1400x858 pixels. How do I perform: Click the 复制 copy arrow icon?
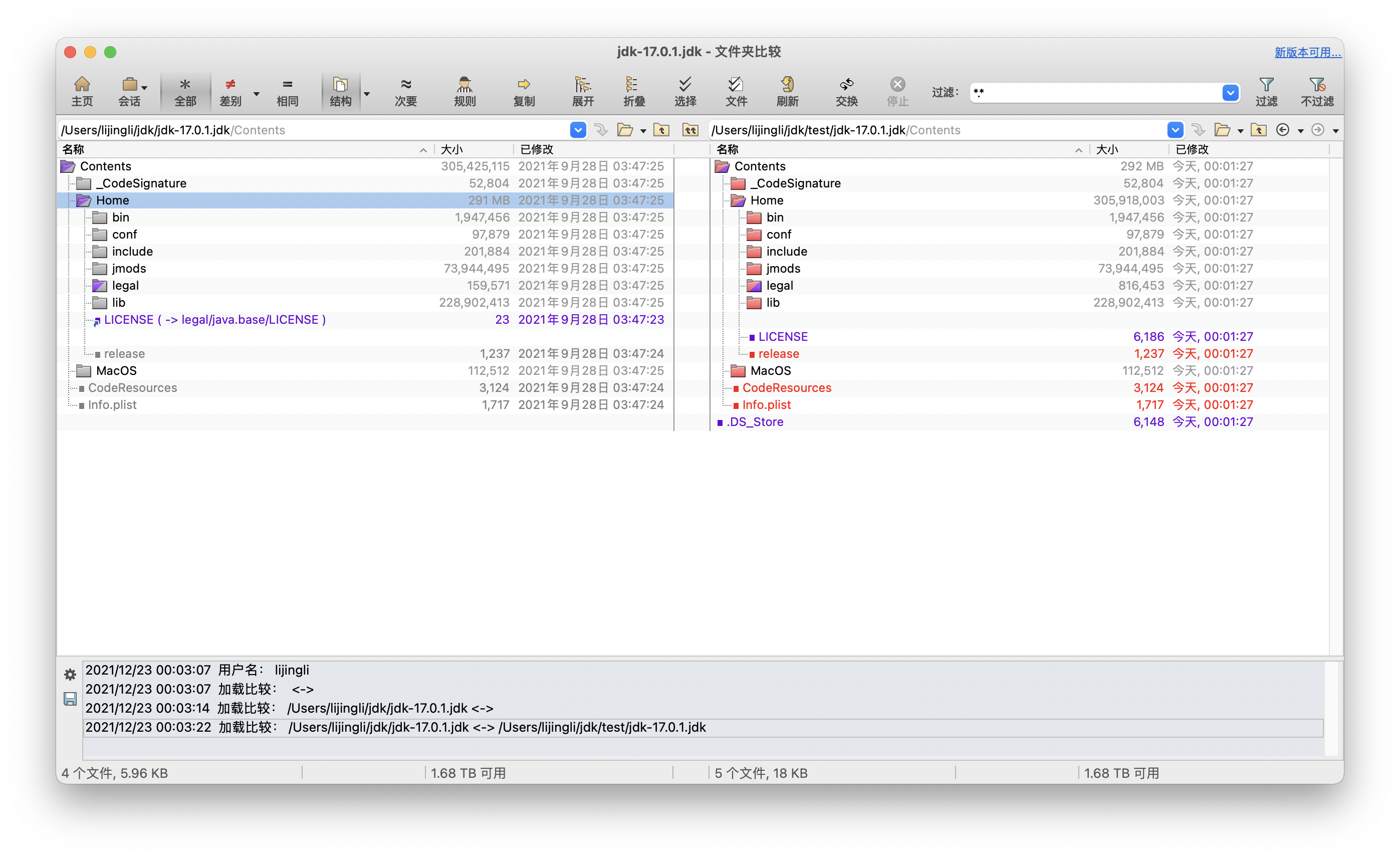pyautogui.click(x=523, y=91)
